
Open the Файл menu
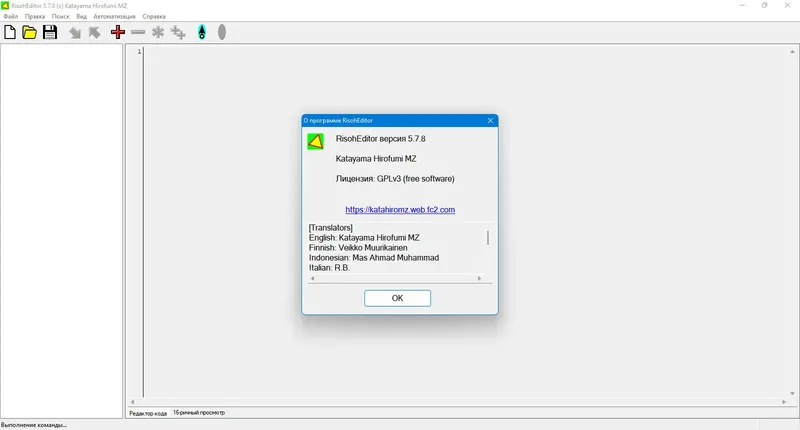11,16
